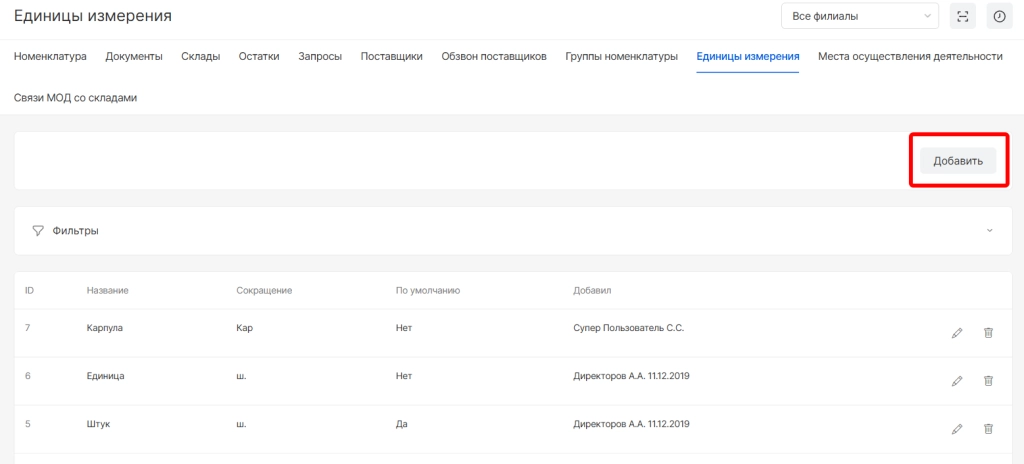Select the Остатки tab

point(259,56)
